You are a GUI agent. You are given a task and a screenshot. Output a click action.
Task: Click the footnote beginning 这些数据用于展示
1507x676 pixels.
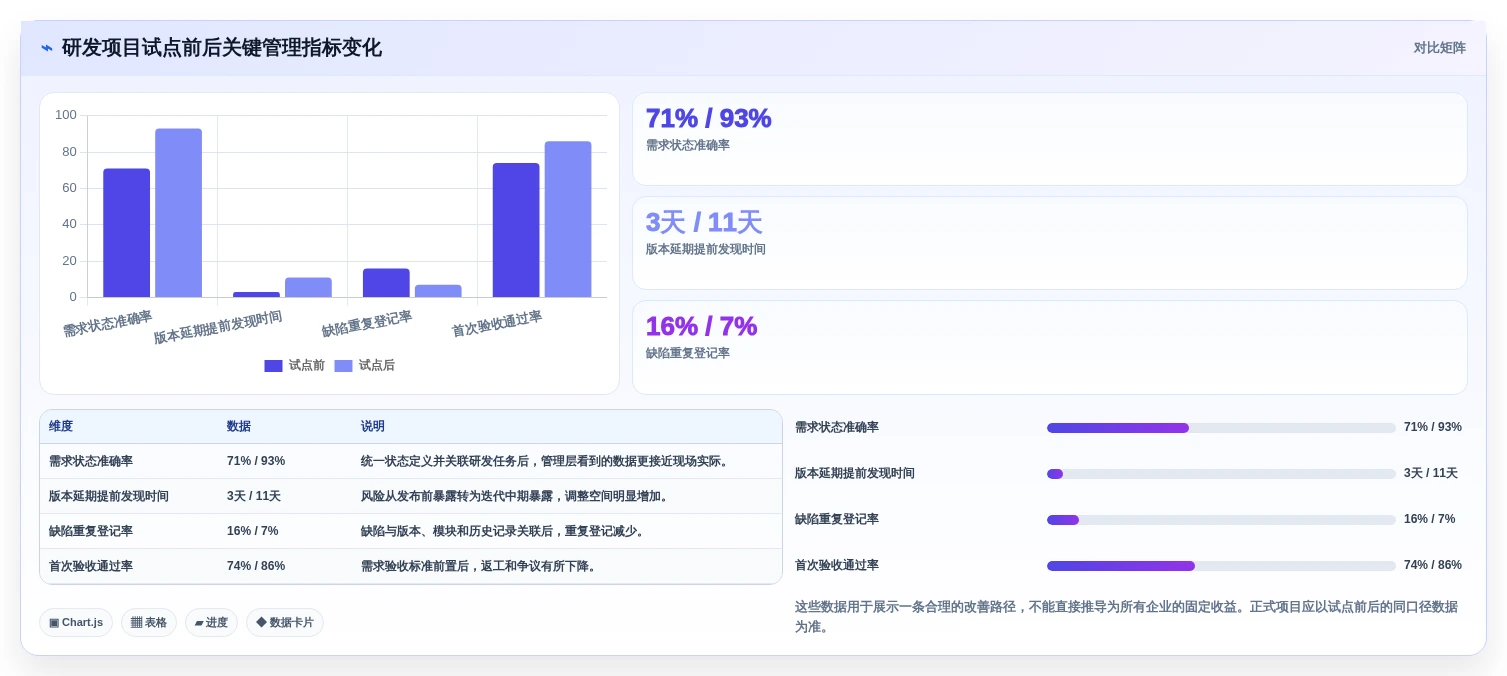point(1126,617)
